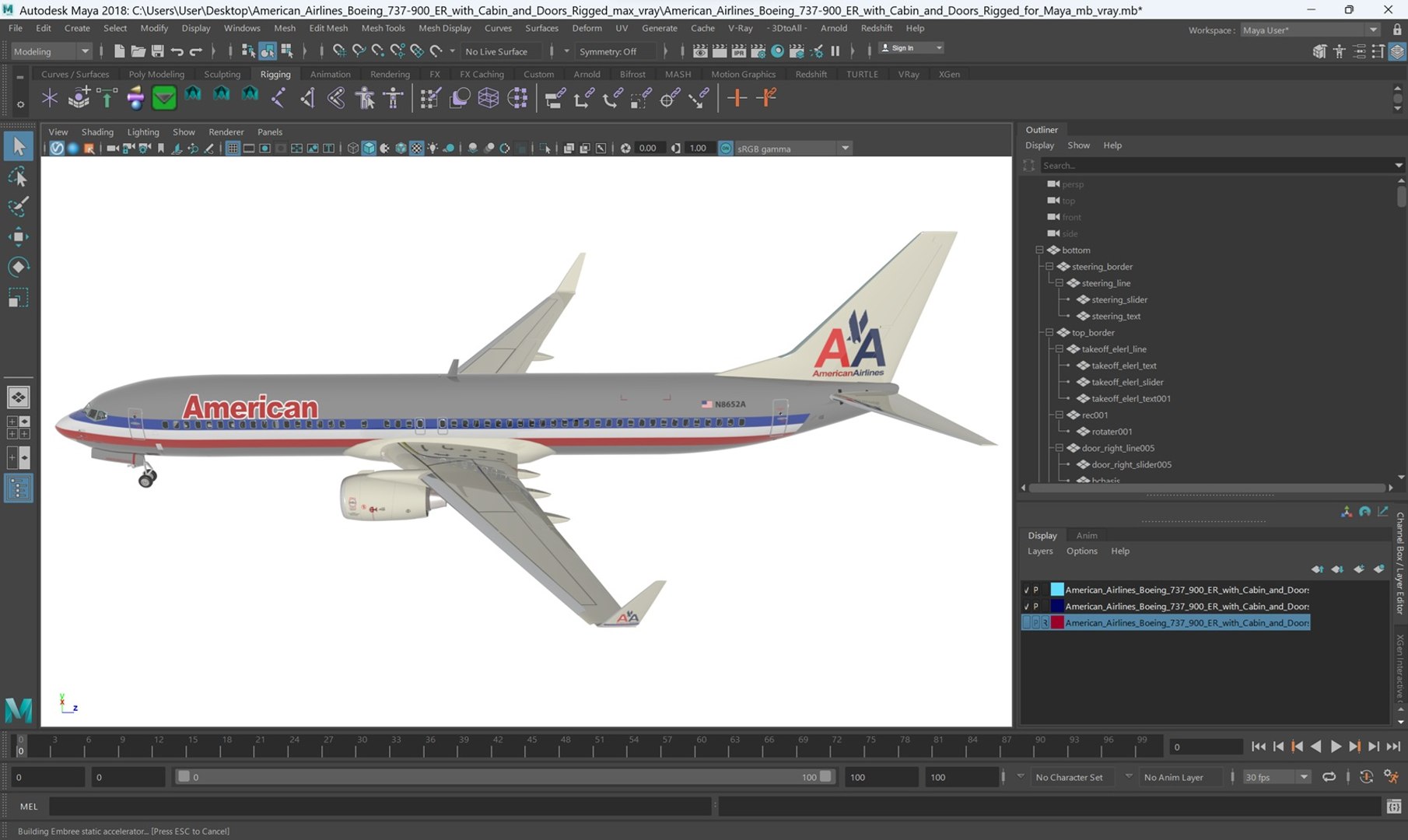Image resolution: width=1408 pixels, height=840 pixels.
Task: Click the Redo arrow icon
Action: [195, 51]
